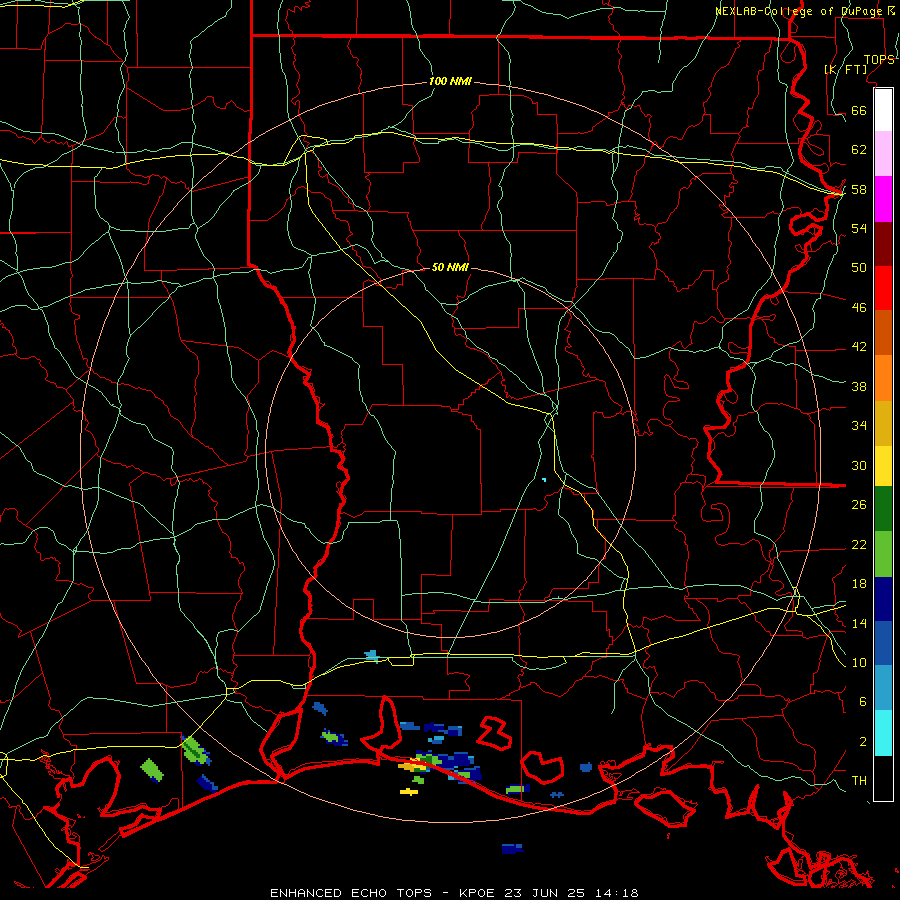
Task: Click the "100 NMI" range ring label
Action: 450,81
